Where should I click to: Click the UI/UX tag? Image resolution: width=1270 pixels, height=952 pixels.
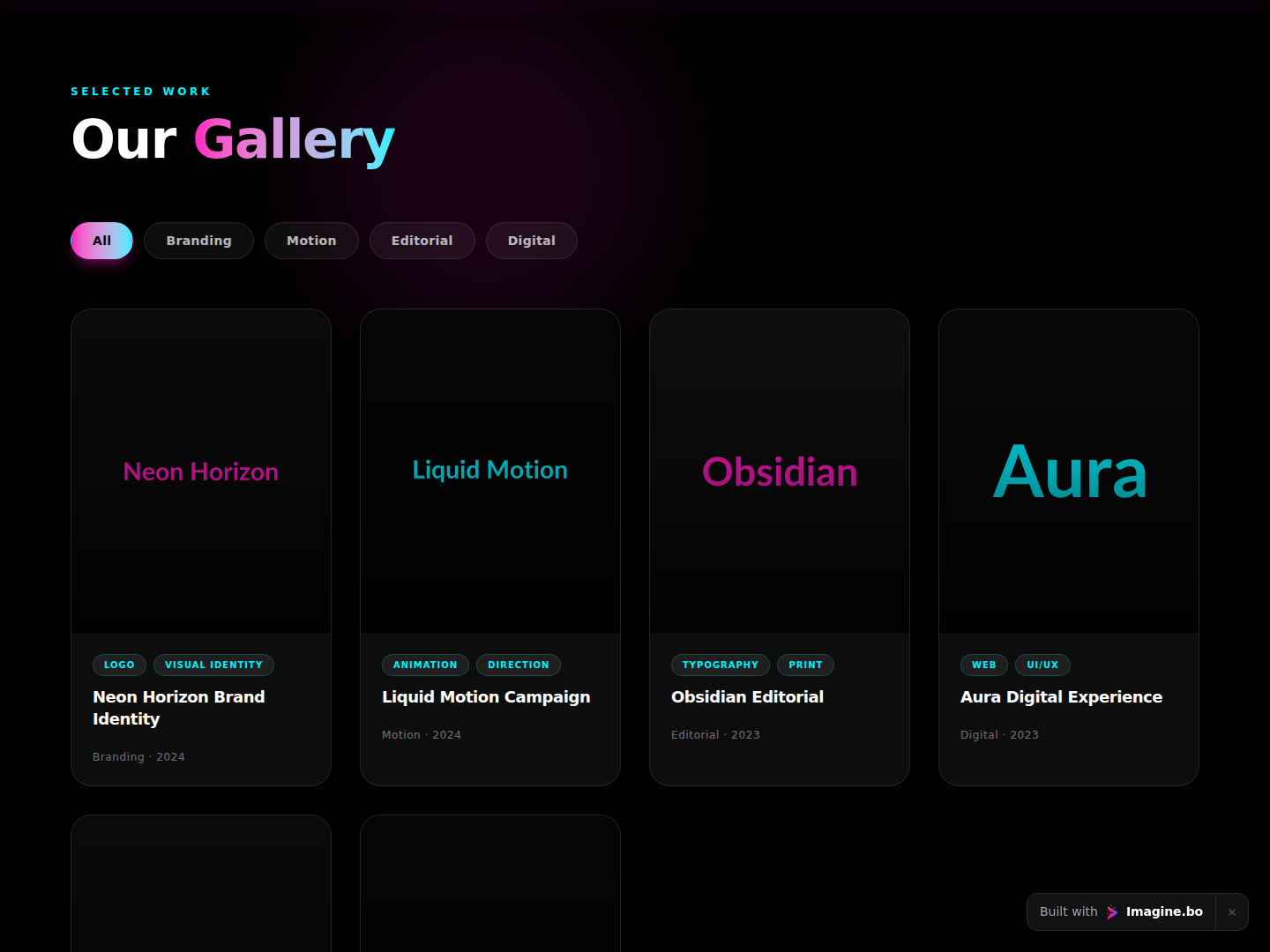1042,665
